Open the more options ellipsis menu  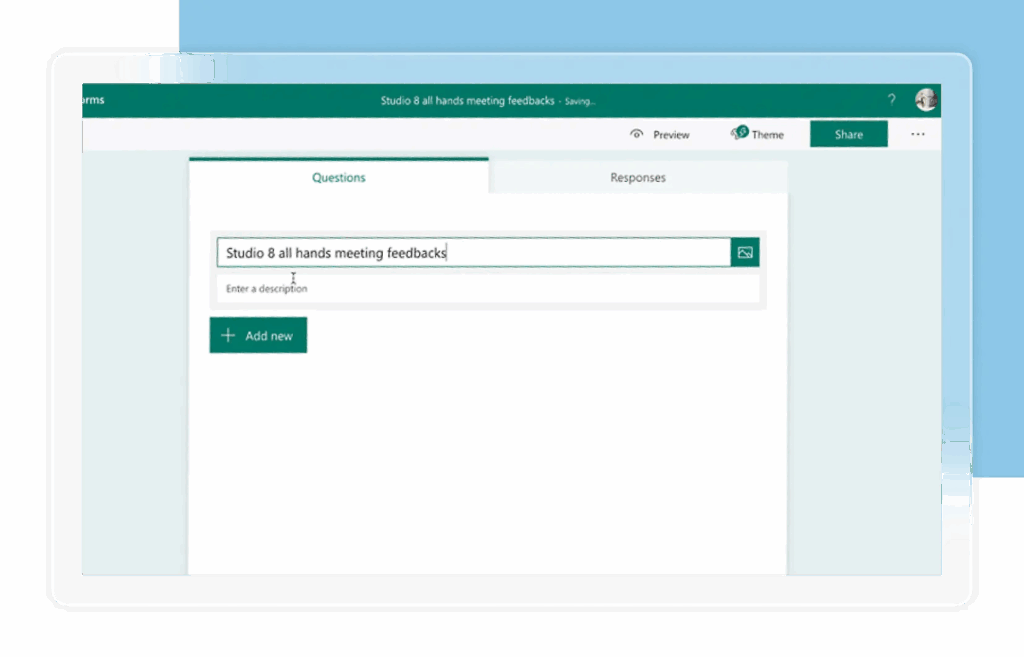coord(917,134)
